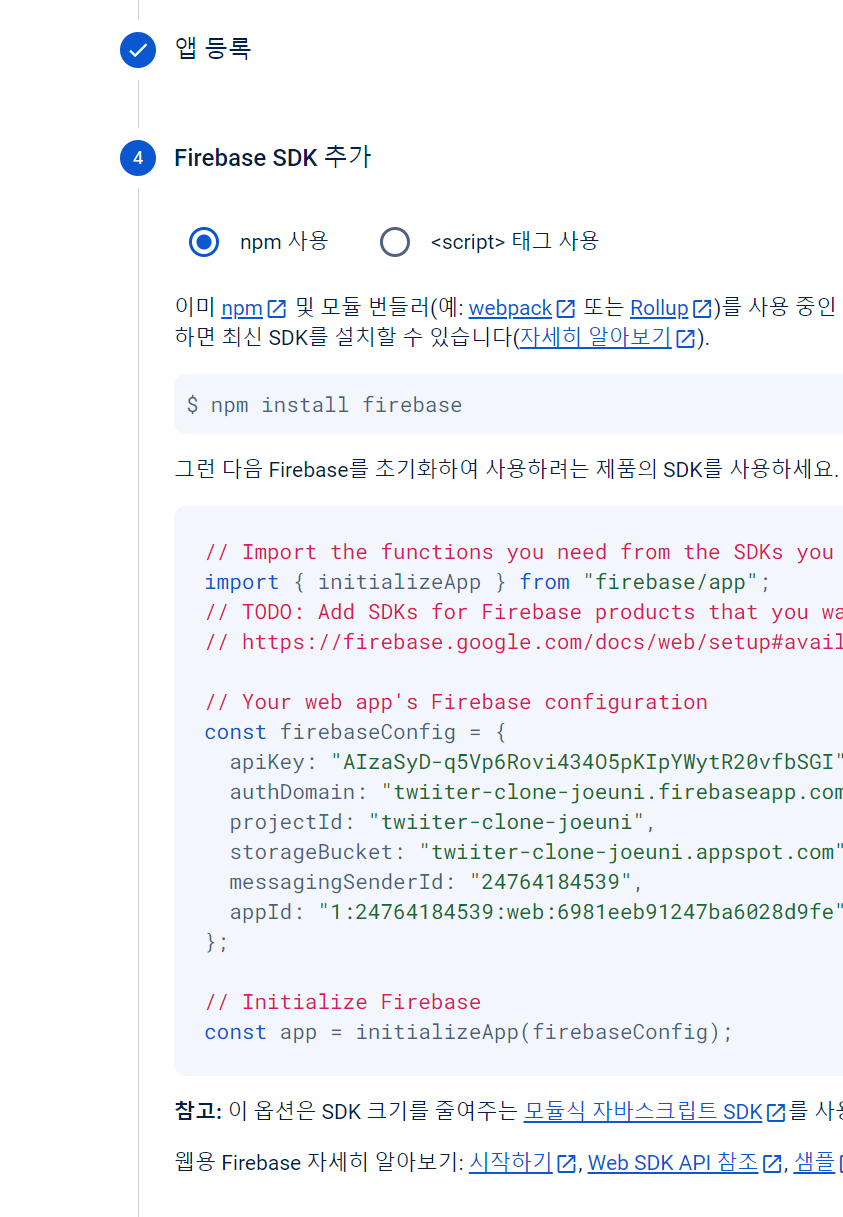The height and width of the screenshot is (1217, 843).
Task: Click the messagingSenderId 24764184539 line
Action: click(x=436, y=882)
